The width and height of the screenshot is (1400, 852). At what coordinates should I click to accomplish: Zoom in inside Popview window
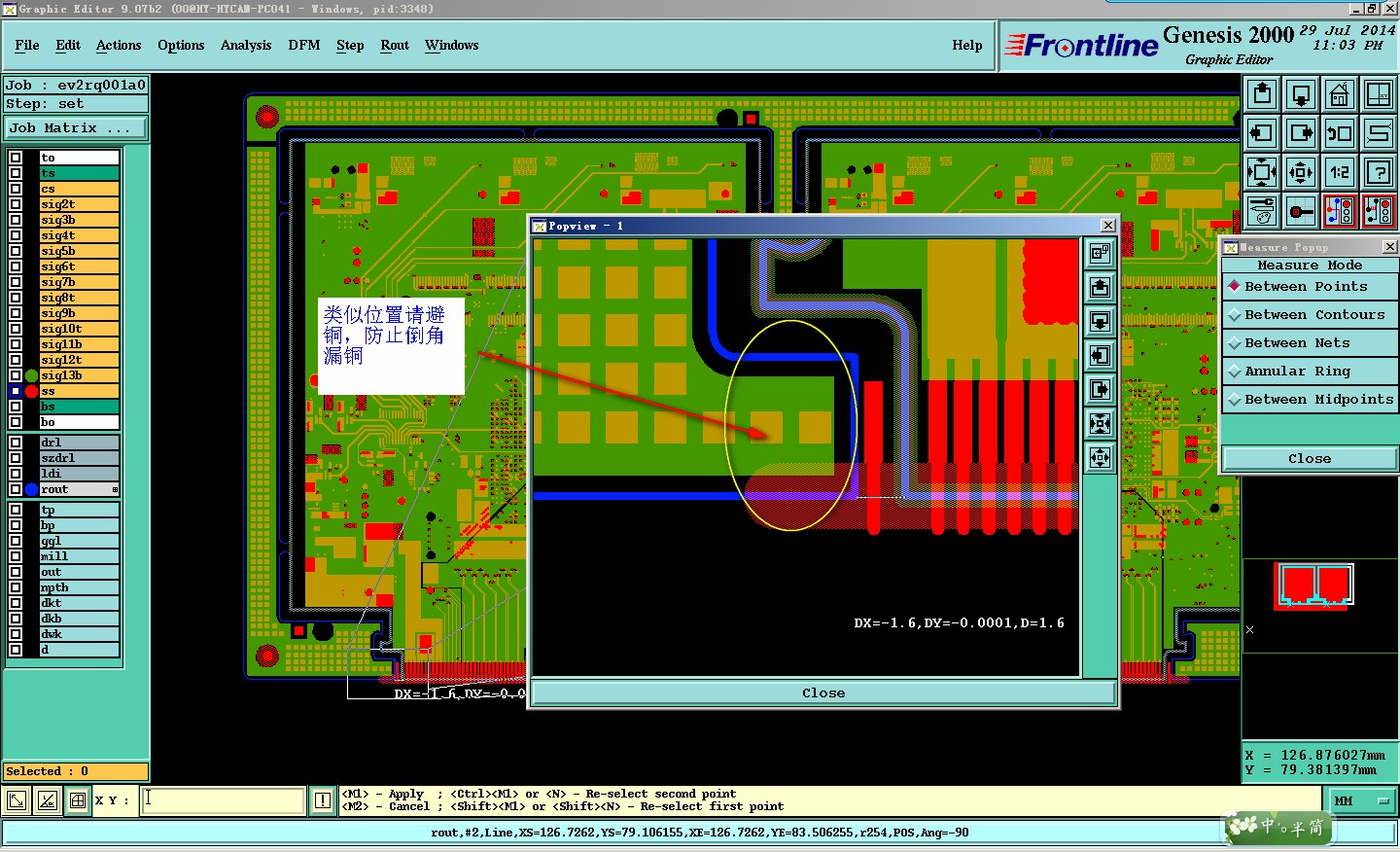click(x=1100, y=424)
